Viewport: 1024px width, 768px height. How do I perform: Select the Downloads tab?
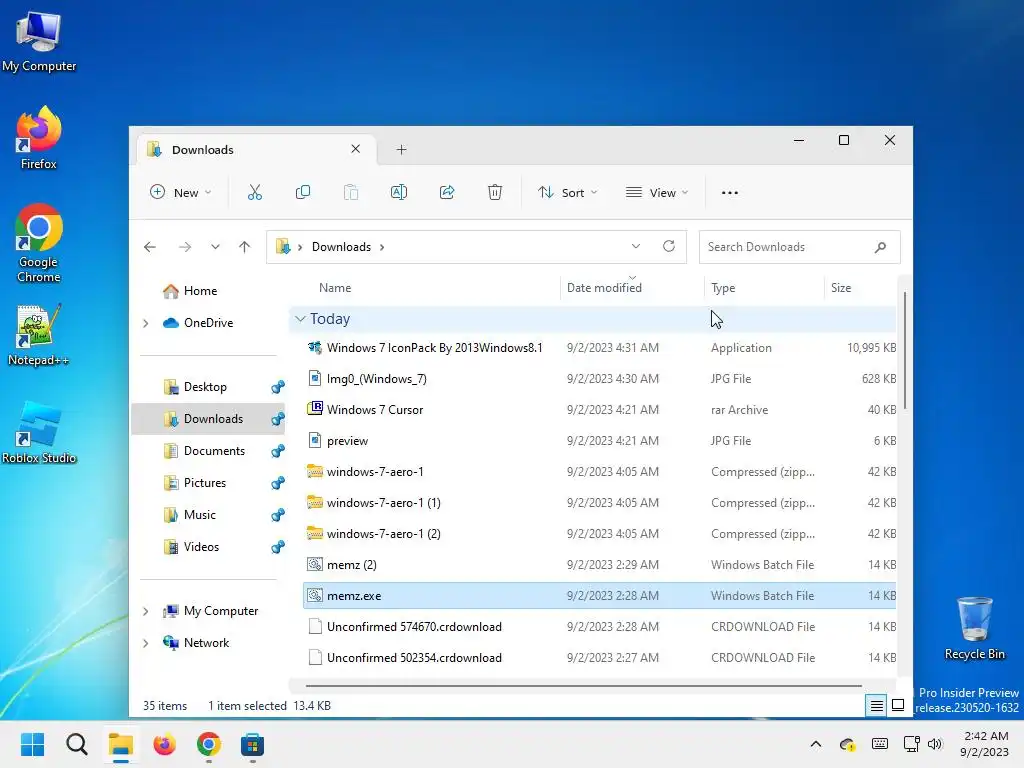coord(257,150)
